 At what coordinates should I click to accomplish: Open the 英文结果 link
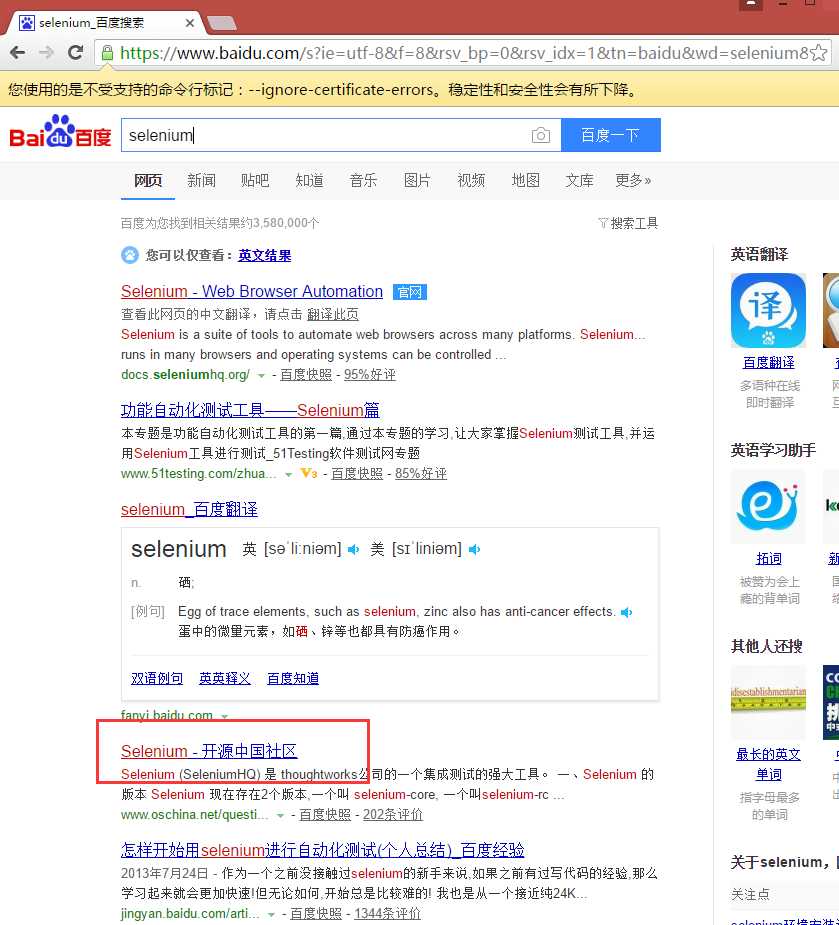pyautogui.click(x=264, y=255)
